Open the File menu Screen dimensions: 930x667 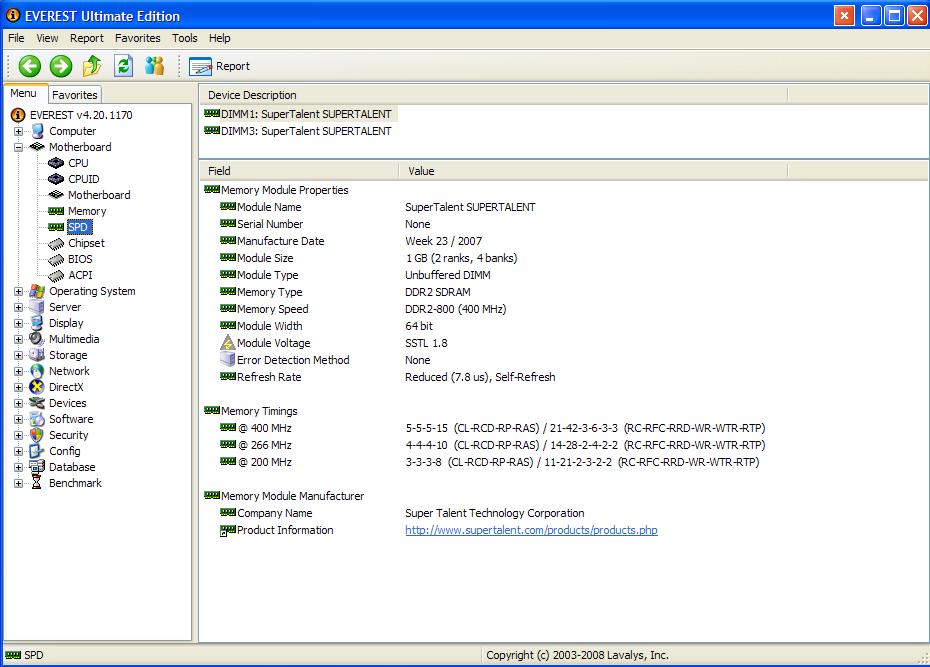pos(16,38)
